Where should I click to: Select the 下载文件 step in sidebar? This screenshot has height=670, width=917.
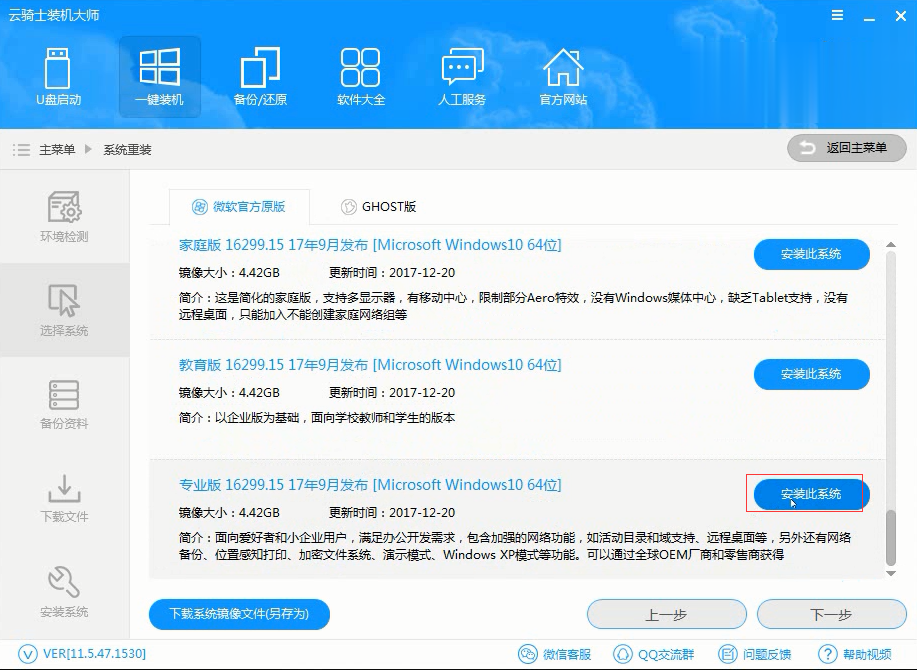point(64,498)
